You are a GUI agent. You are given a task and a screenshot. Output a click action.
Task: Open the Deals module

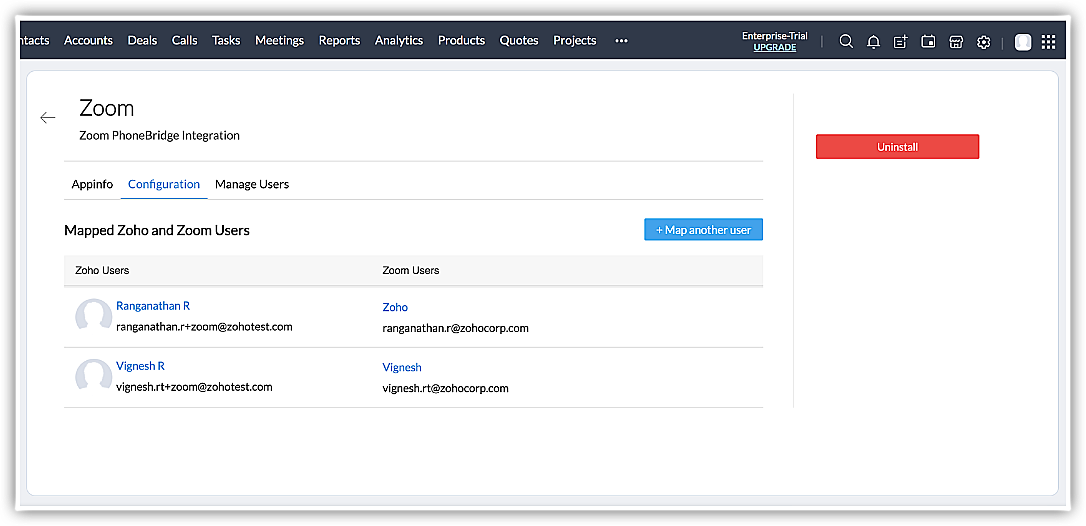(x=142, y=40)
